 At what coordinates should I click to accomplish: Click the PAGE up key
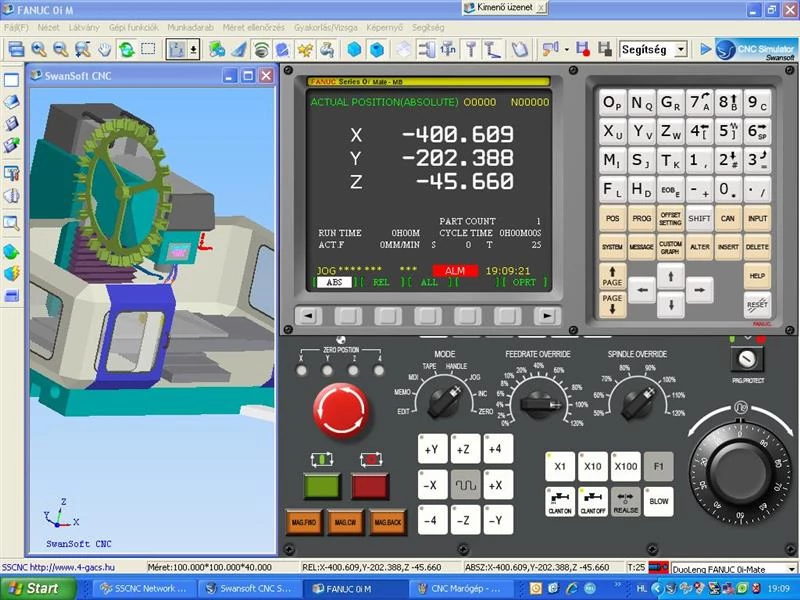(612, 277)
